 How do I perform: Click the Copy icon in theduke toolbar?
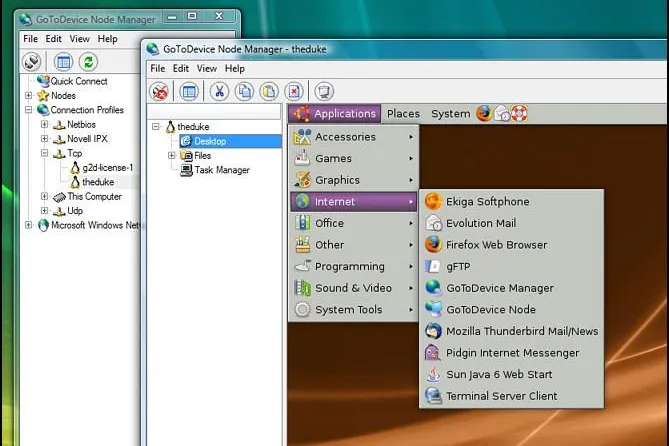[x=244, y=91]
